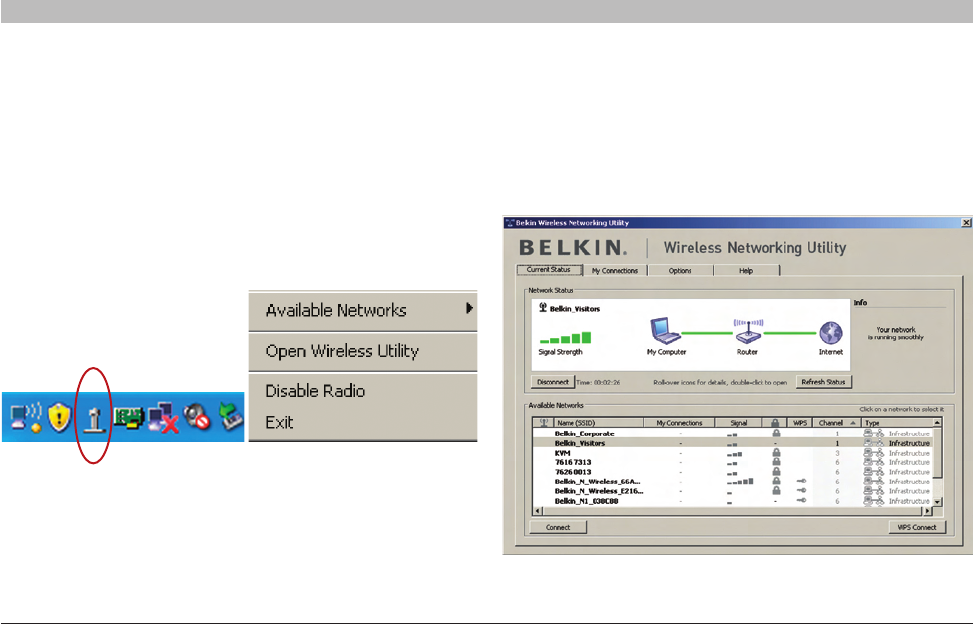Click the infrastructure type icon in Belkin_Corporate row
Image resolution: width=973 pixels, height=624 pixels.
(874, 434)
